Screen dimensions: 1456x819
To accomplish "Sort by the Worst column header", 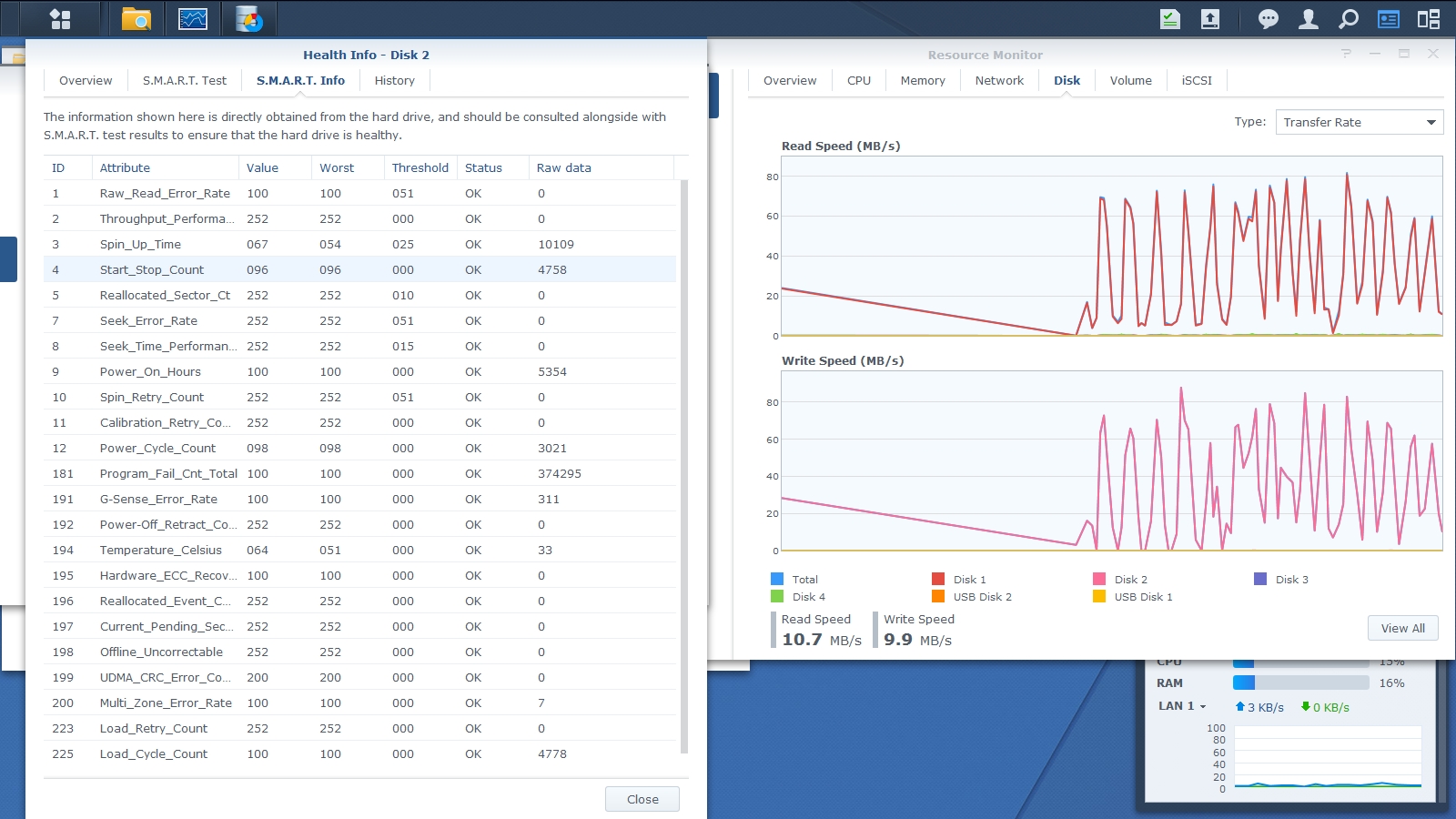I will click(x=348, y=167).
